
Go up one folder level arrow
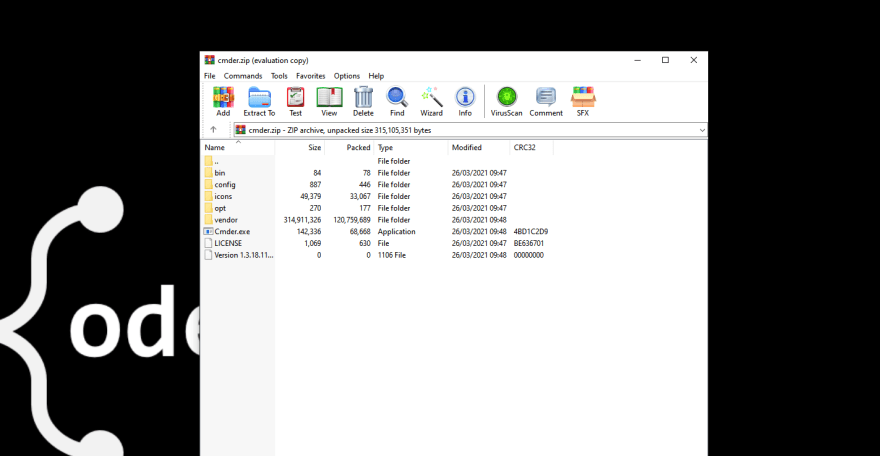coord(213,130)
